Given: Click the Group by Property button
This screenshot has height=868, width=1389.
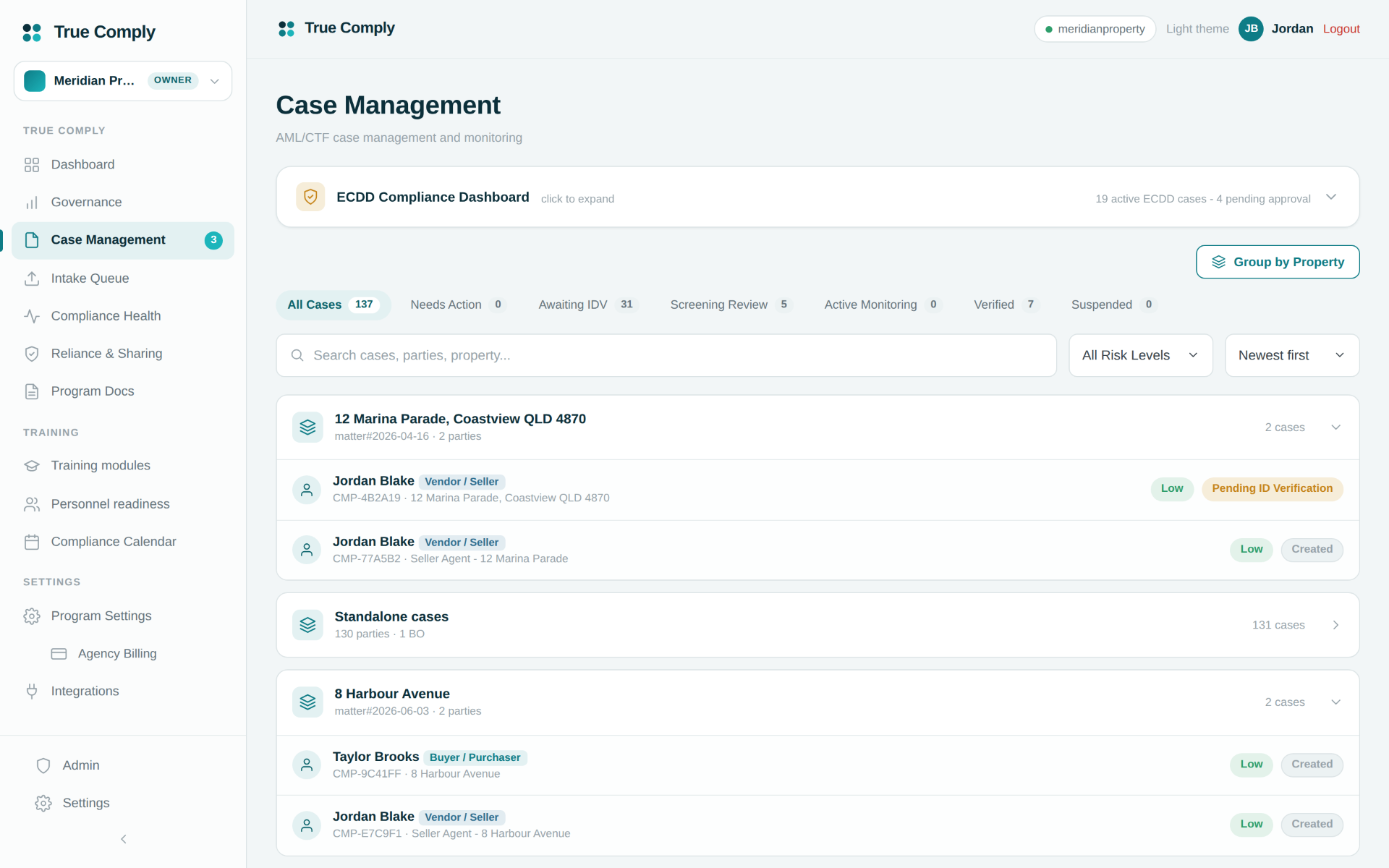Looking at the screenshot, I should (x=1278, y=262).
